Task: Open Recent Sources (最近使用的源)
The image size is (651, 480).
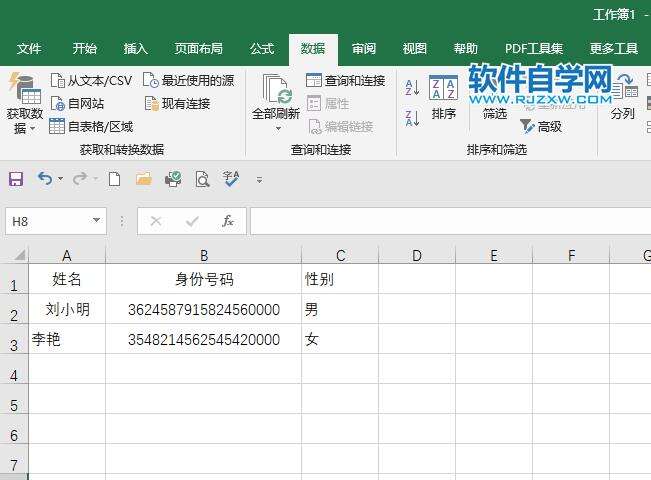Action: pos(188,80)
